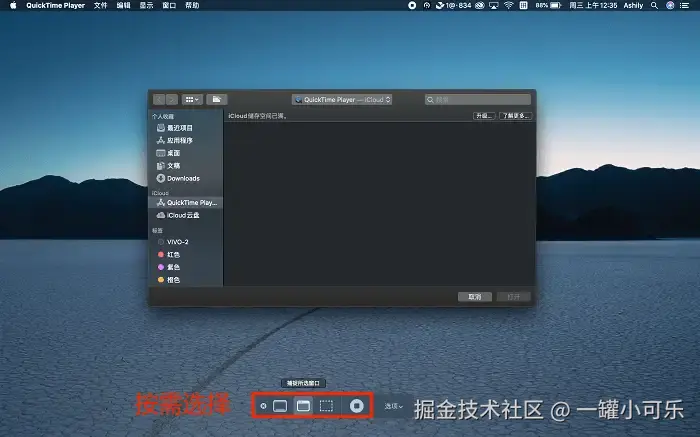
Task: Click the menu bar recording stop icon
Action: [412, 5]
